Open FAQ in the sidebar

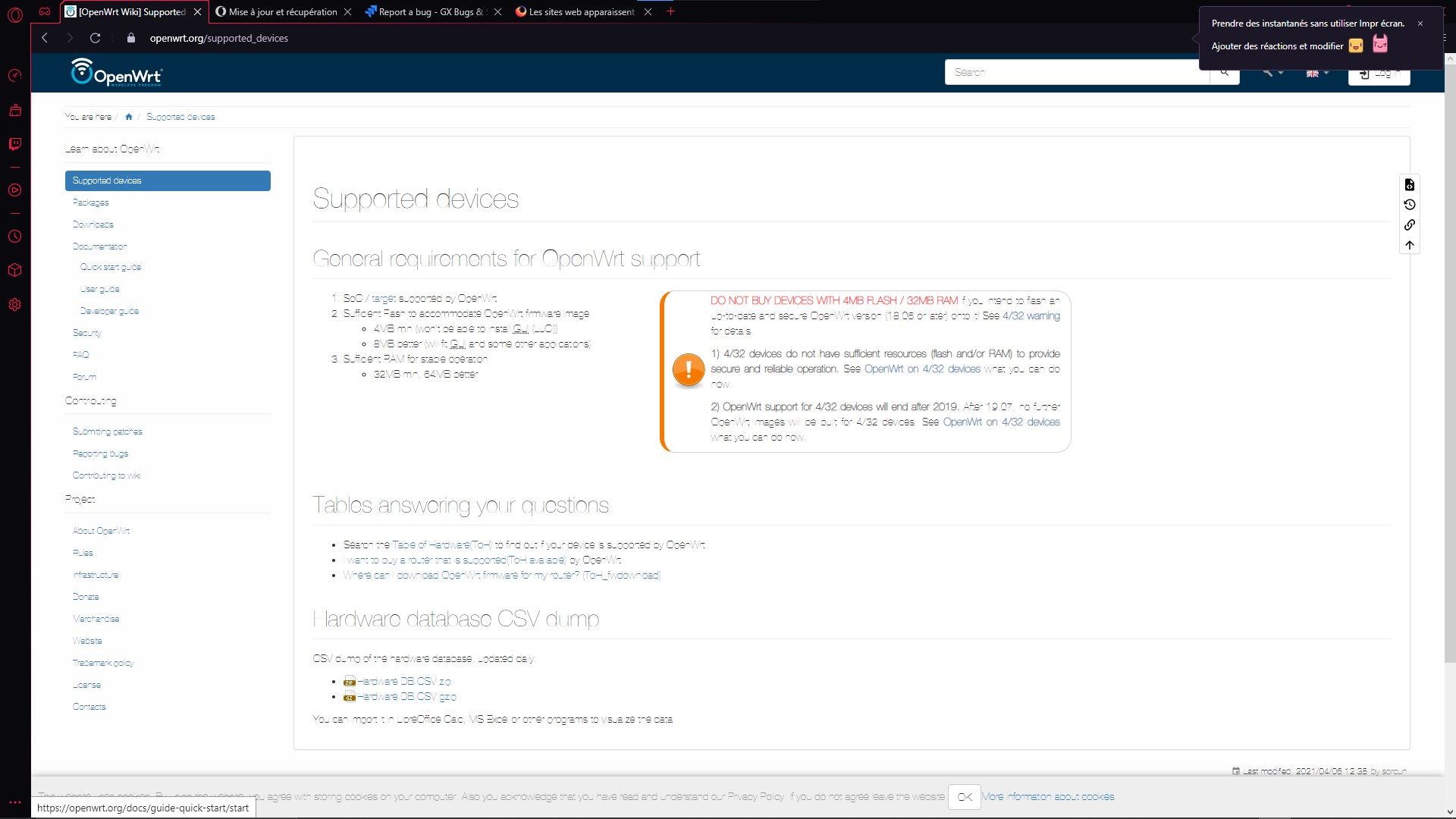point(80,355)
